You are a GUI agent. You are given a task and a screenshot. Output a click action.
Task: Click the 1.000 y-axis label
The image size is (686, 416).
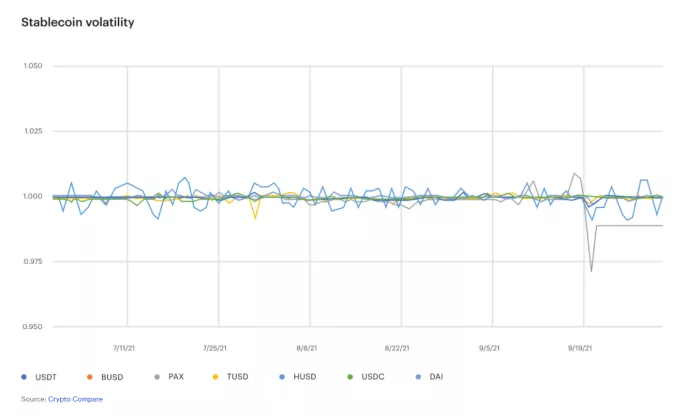(x=33, y=196)
